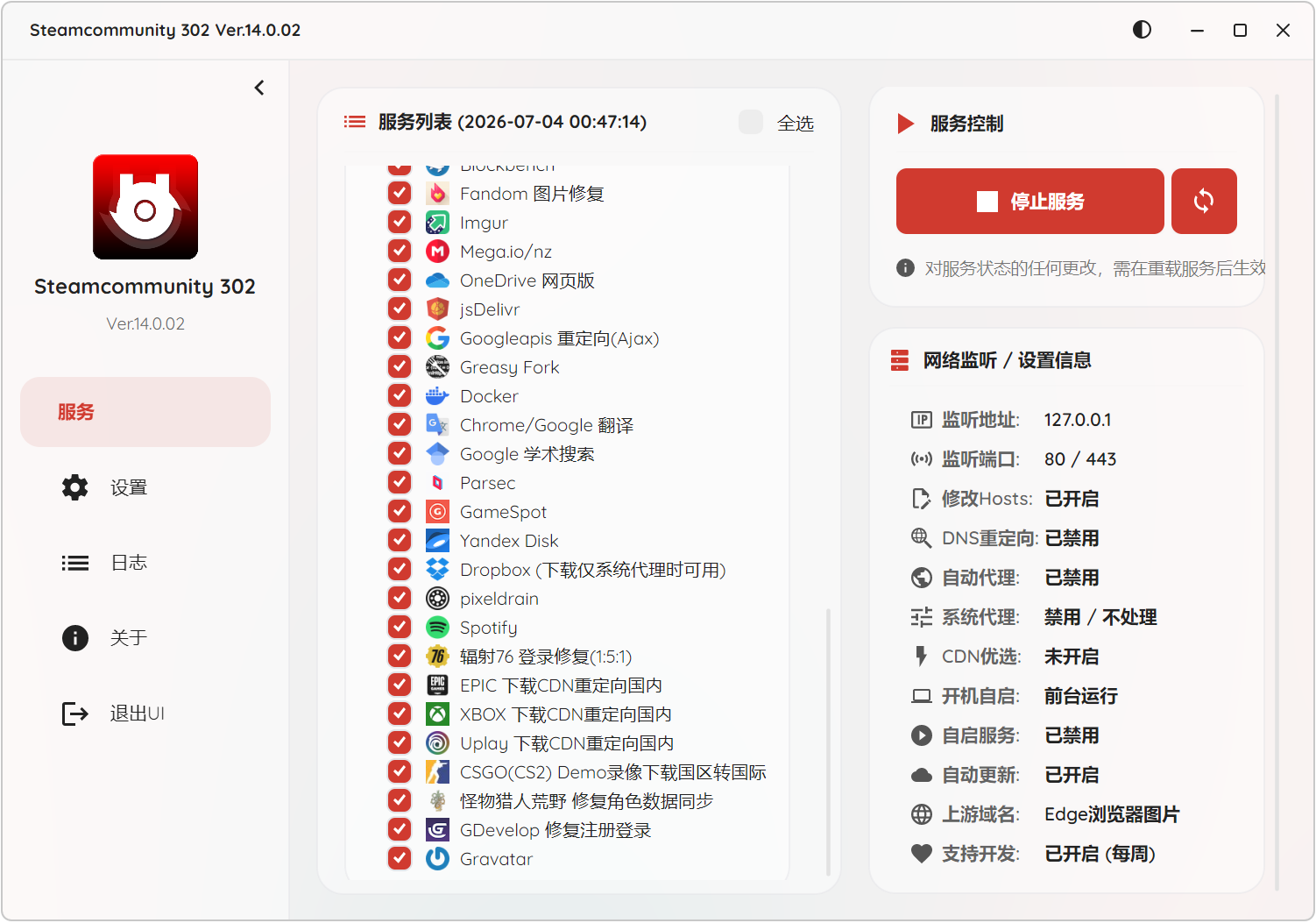Click the CSGO(CS2) Demo icon
This screenshot has width=1316, height=923.
(x=437, y=772)
